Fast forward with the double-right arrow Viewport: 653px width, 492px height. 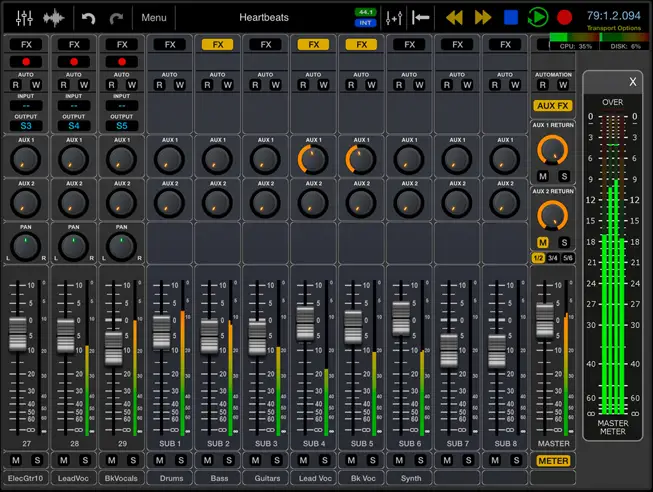[x=483, y=17]
